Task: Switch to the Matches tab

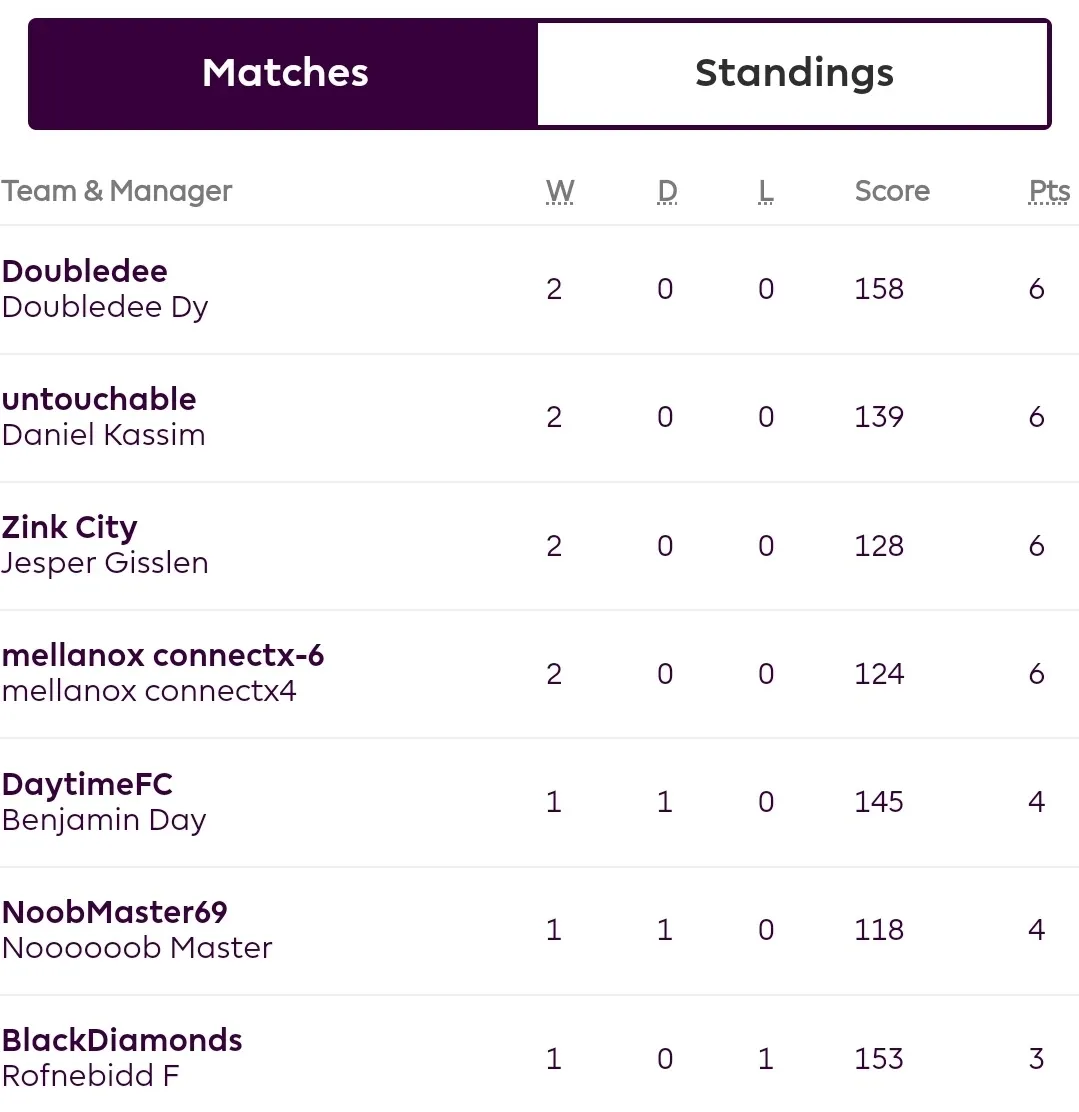Action: pos(284,74)
